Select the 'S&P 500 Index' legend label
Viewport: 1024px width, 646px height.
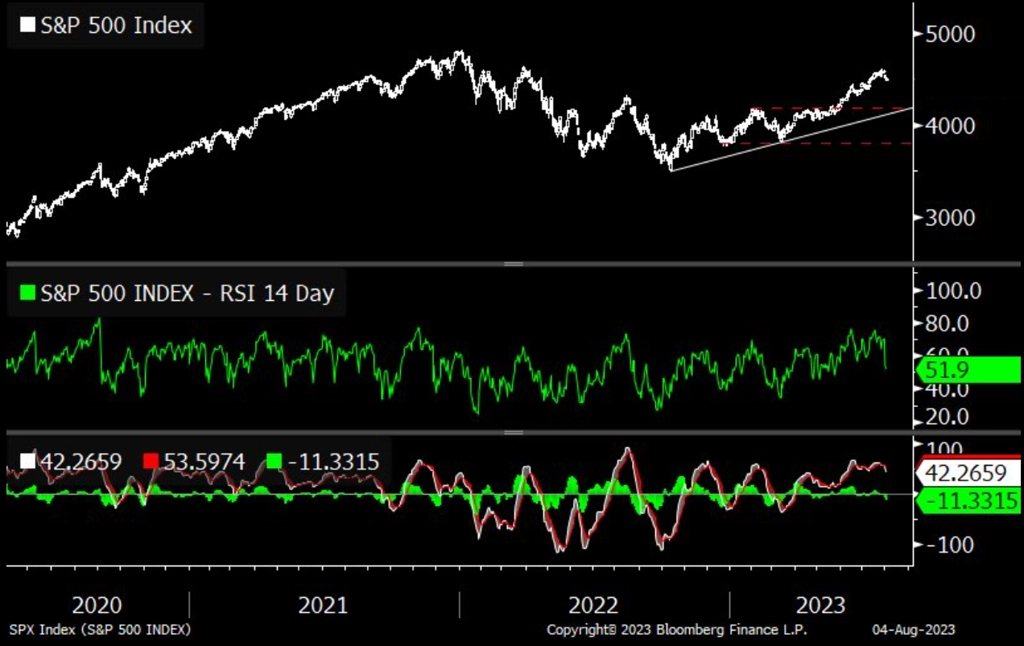tap(116, 25)
